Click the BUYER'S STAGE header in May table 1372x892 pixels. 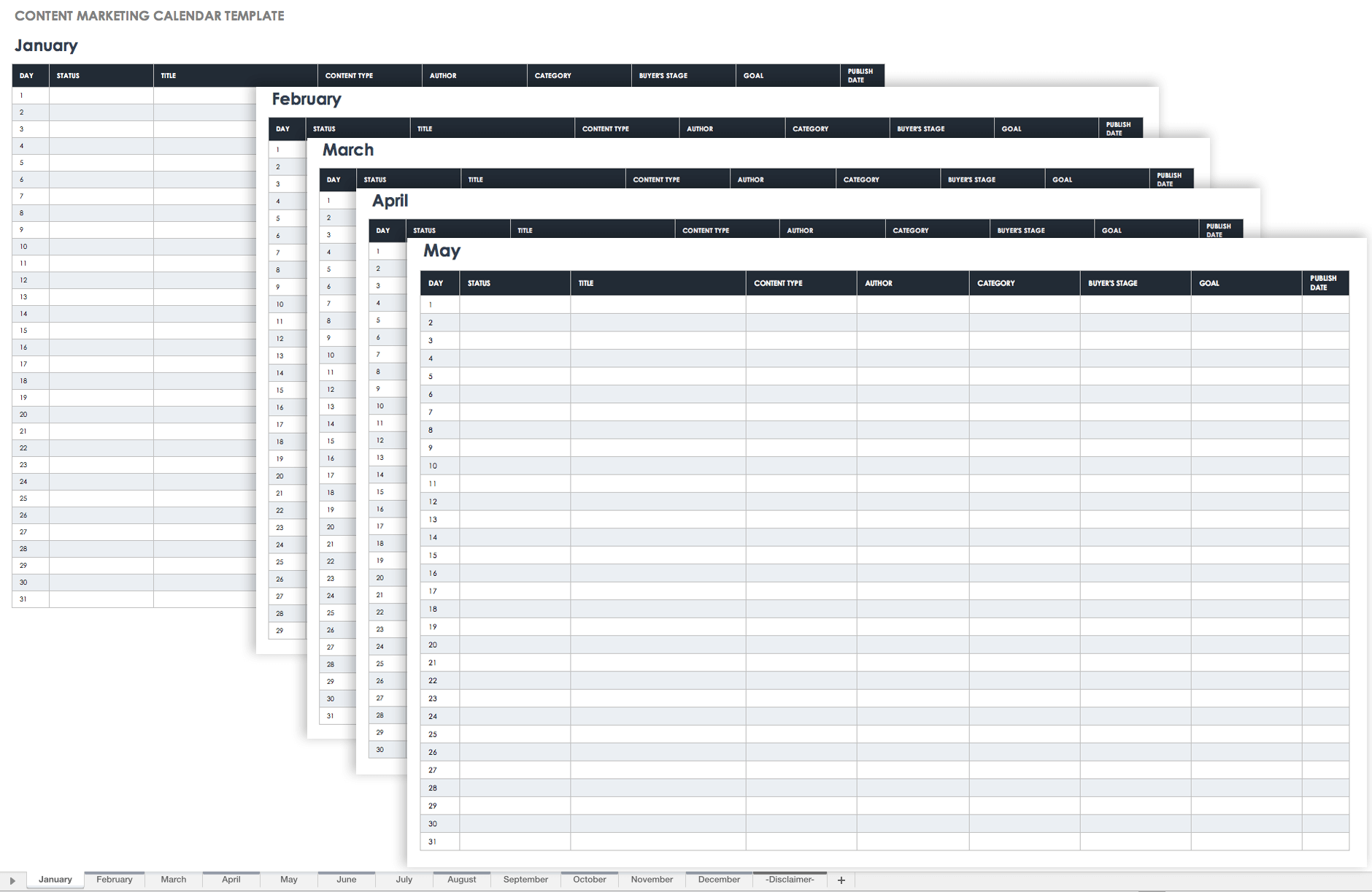[x=1135, y=283]
